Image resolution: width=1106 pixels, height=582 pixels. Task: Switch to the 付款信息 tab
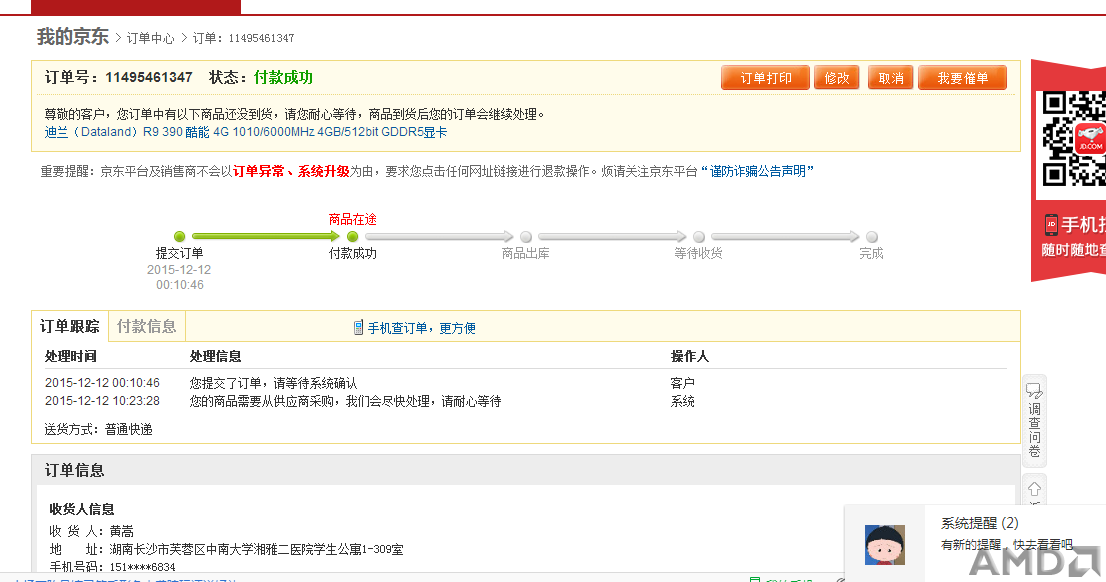[x=147, y=326]
